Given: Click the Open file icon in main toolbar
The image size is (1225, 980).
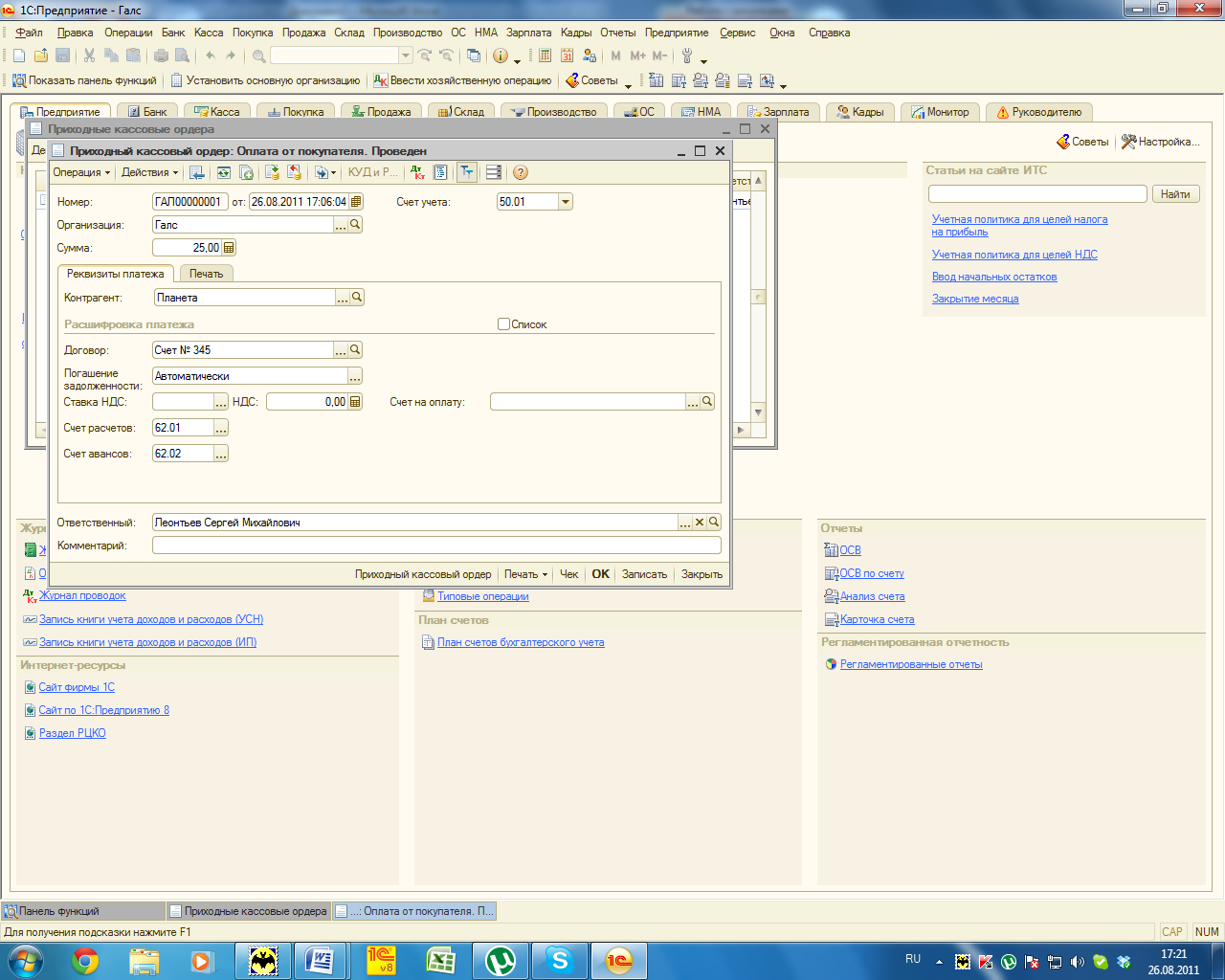Looking at the screenshot, I should click(41, 56).
